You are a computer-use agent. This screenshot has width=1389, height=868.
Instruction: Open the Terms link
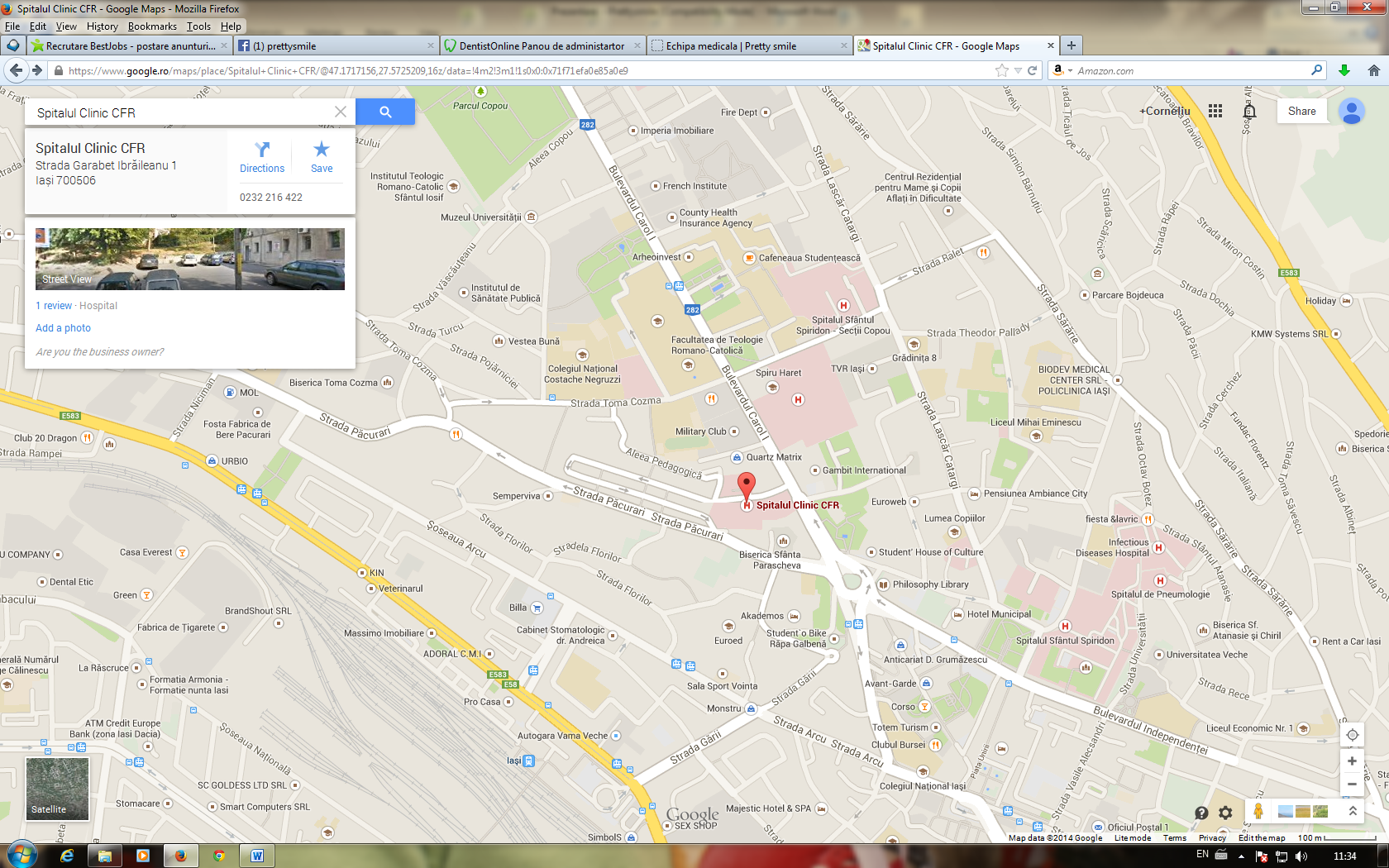point(1175,838)
